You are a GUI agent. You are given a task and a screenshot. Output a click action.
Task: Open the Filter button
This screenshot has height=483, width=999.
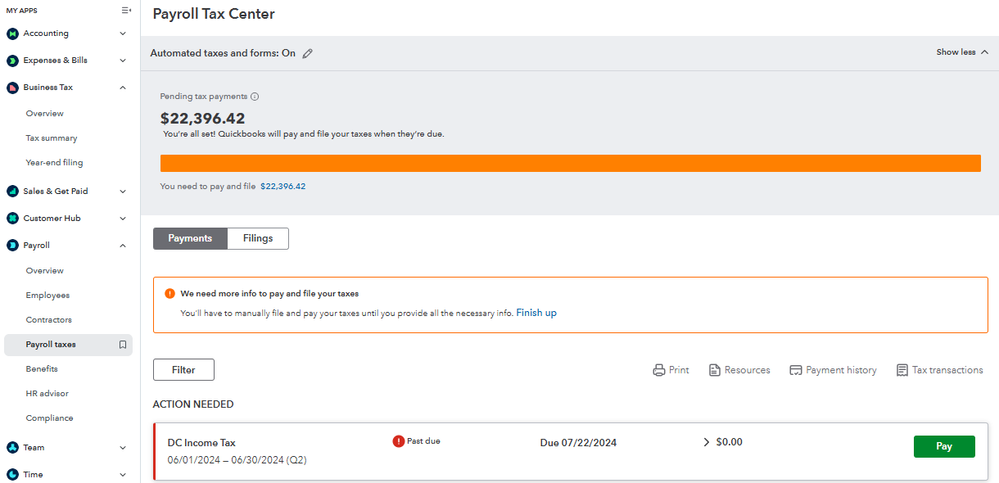click(183, 370)
